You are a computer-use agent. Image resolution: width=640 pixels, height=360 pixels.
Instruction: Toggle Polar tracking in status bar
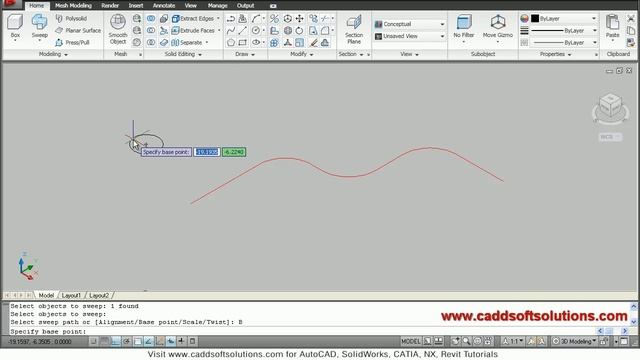[127, 341]
